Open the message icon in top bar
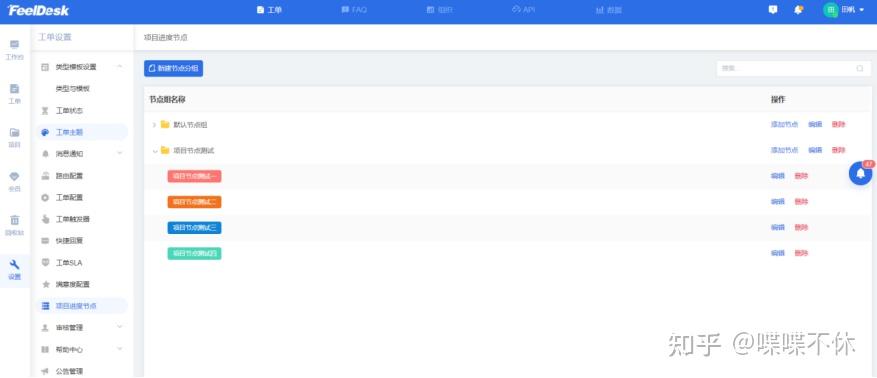 click(x=773, y=10)
